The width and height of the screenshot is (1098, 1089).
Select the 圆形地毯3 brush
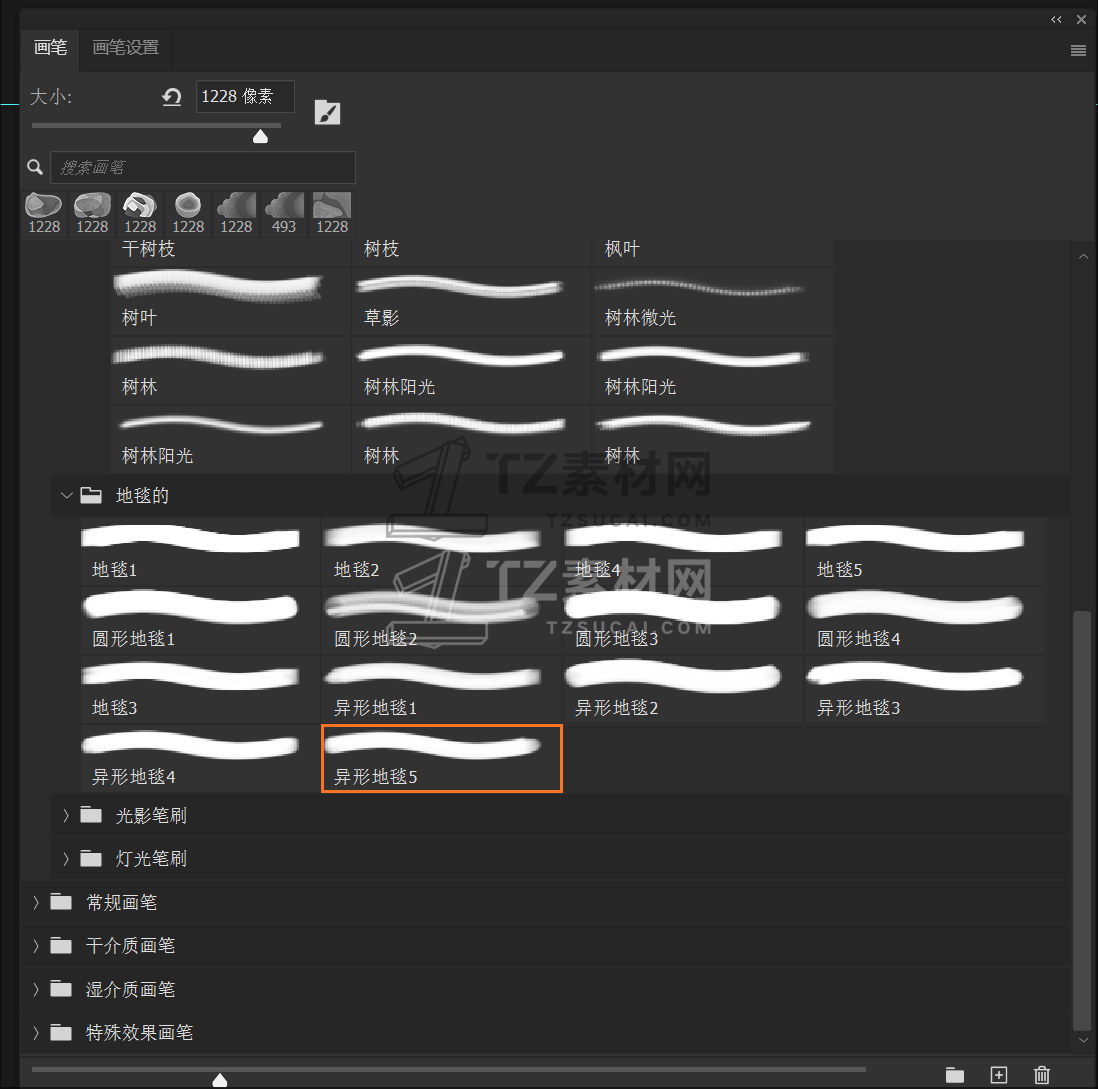click(683, 620)
